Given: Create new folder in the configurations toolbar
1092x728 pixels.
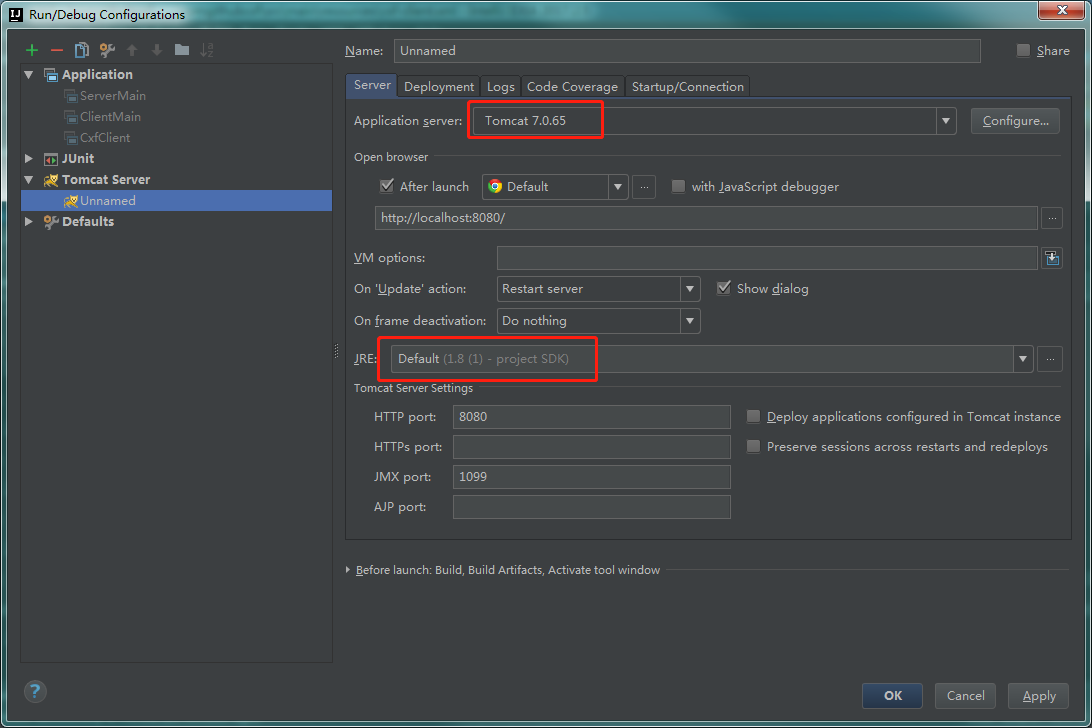Looking at the screenshot, I should pos(182,49).
